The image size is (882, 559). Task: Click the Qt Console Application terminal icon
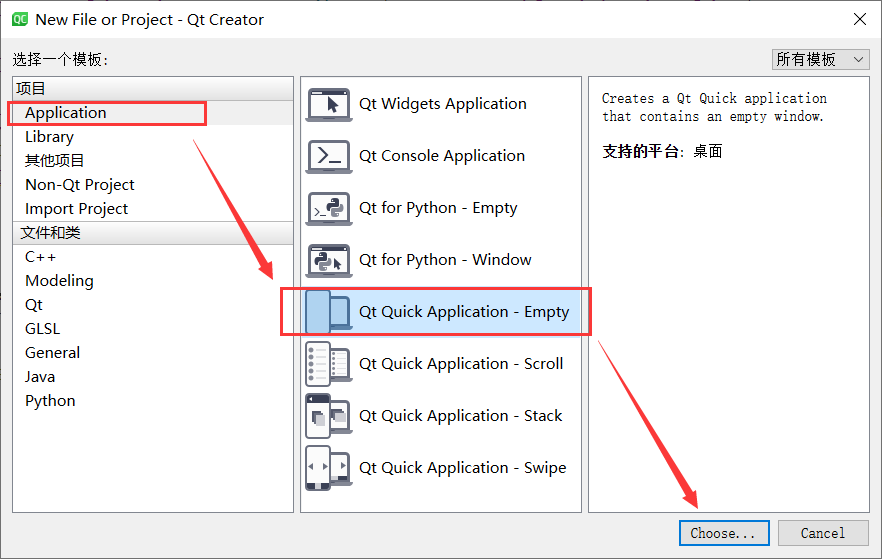pyautogui.click(x=329, y=156)
